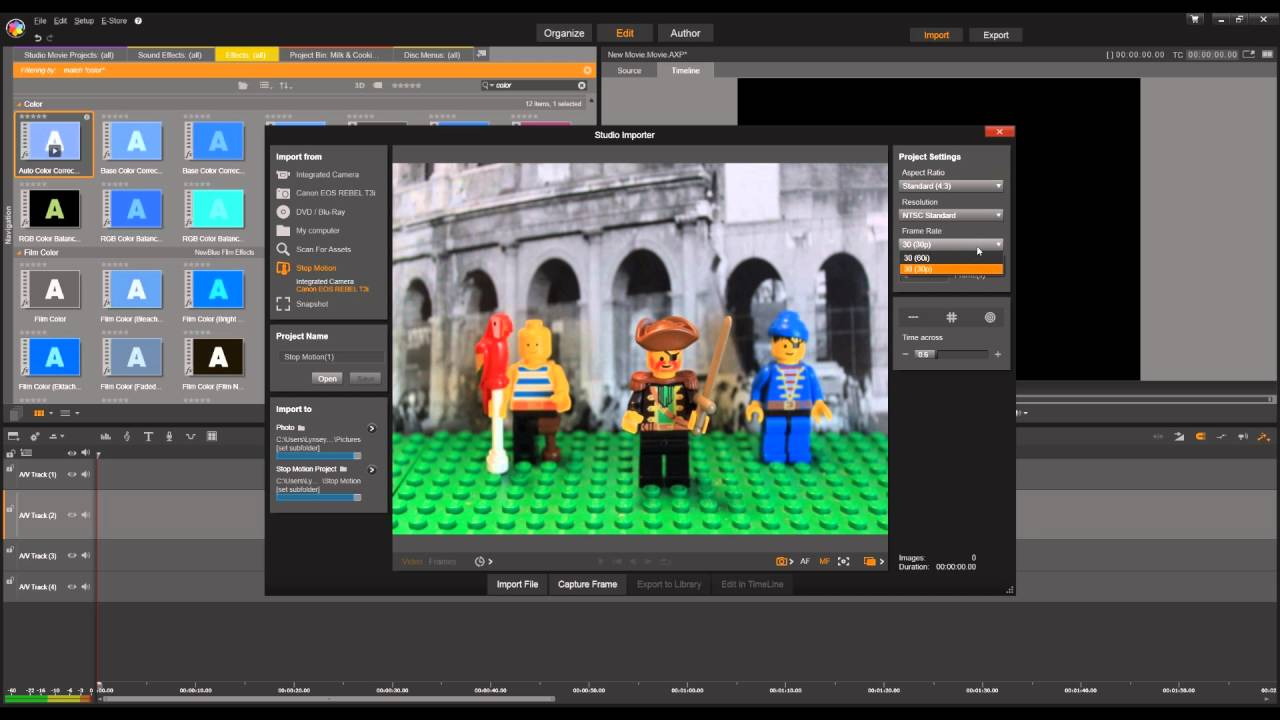The image size is (1280, 720).
Task: Enable AF autofocus mode
Action: pos(805,562)
